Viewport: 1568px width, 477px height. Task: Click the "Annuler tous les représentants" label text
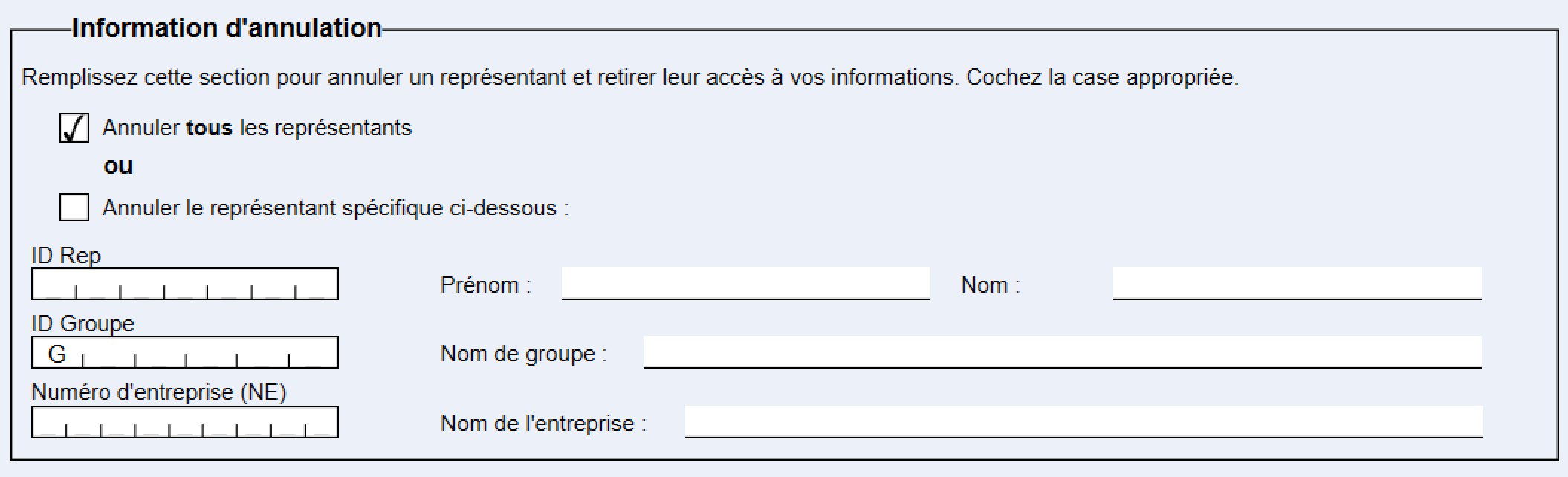[x=257, y=128]
